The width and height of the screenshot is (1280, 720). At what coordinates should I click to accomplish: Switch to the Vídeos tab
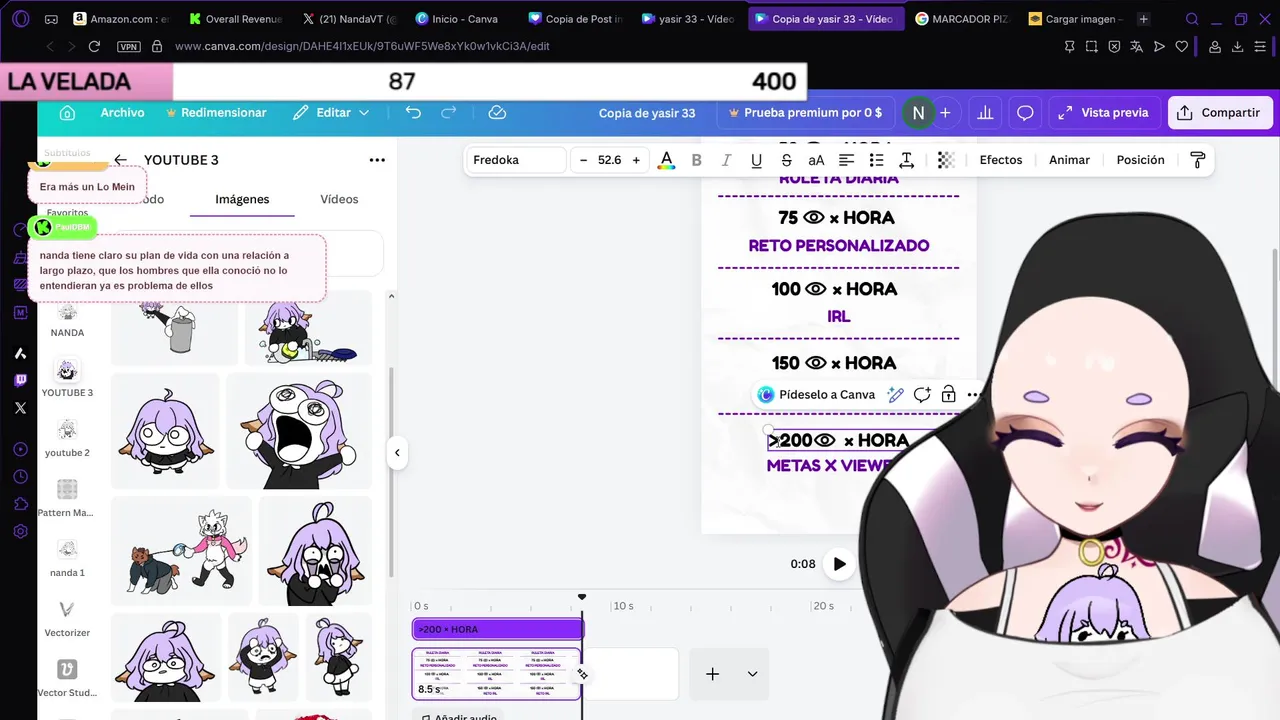(x=339, y=199)
